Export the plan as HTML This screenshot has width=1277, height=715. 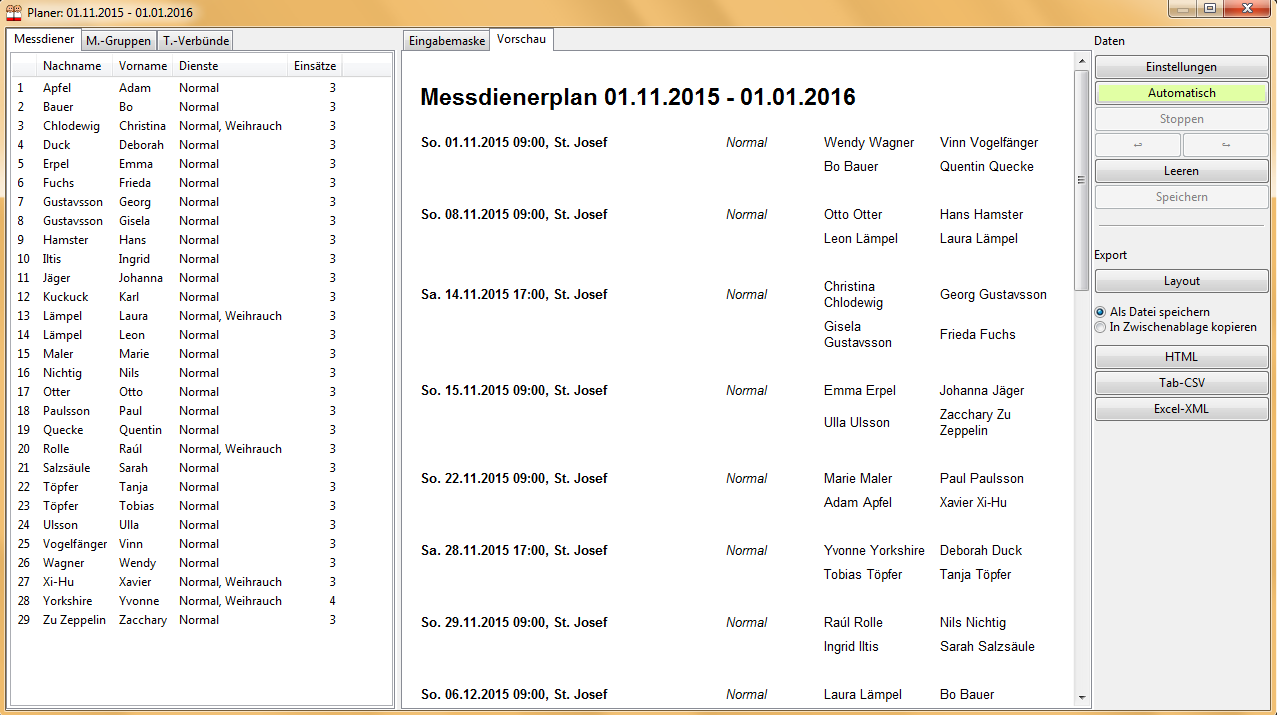[x=1182, y=357]
